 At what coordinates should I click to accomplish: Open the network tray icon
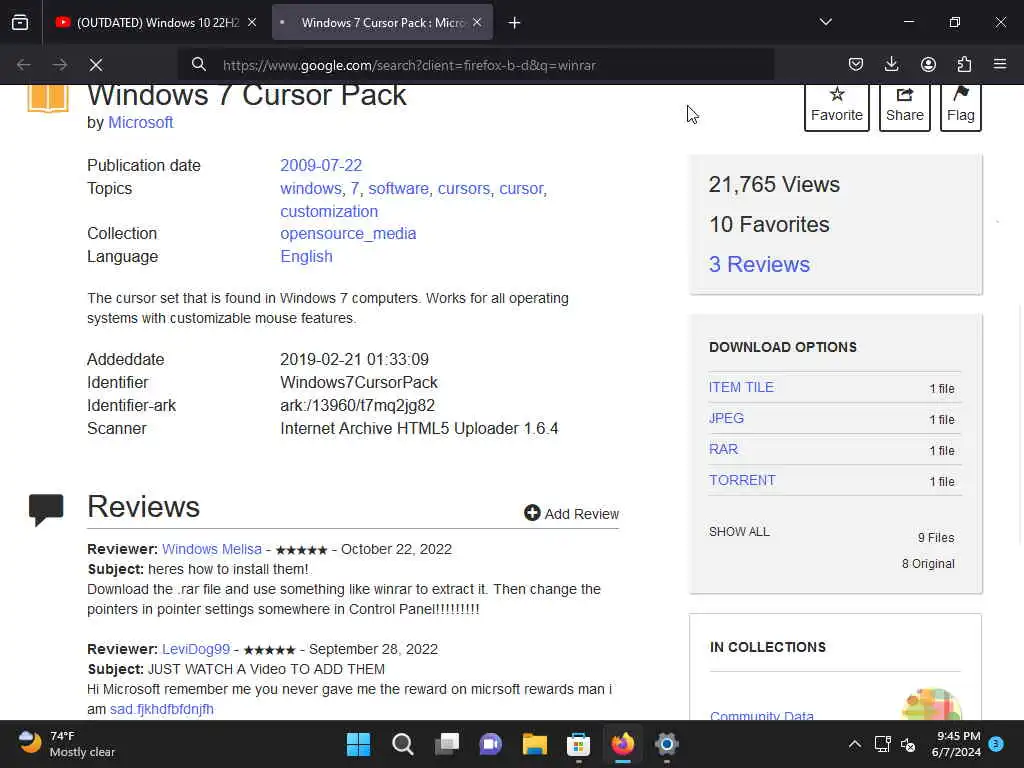point(882,744)
